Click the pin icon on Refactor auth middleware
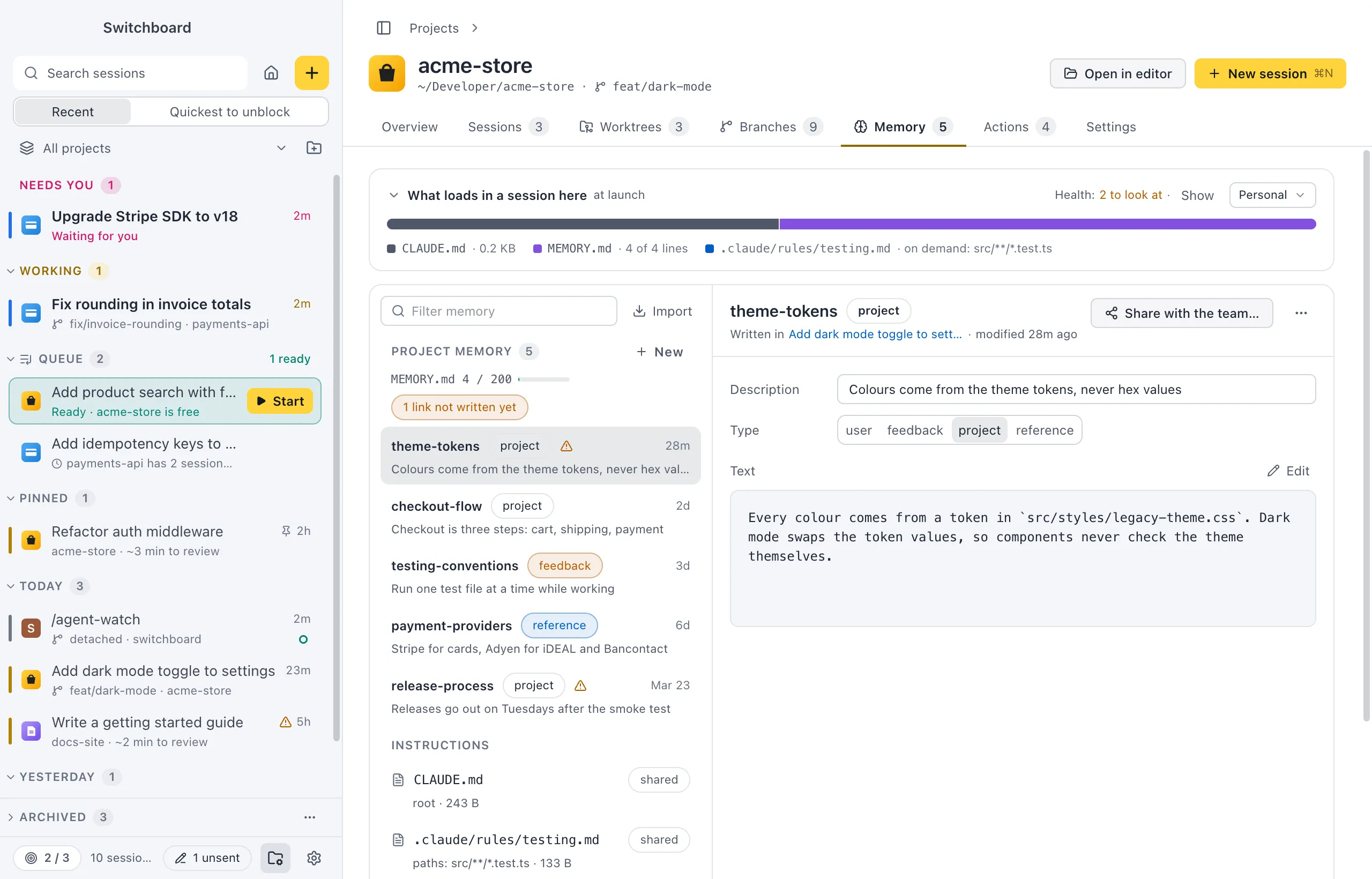The width and height of the screenshot is (1372, 879). [286, 531]
